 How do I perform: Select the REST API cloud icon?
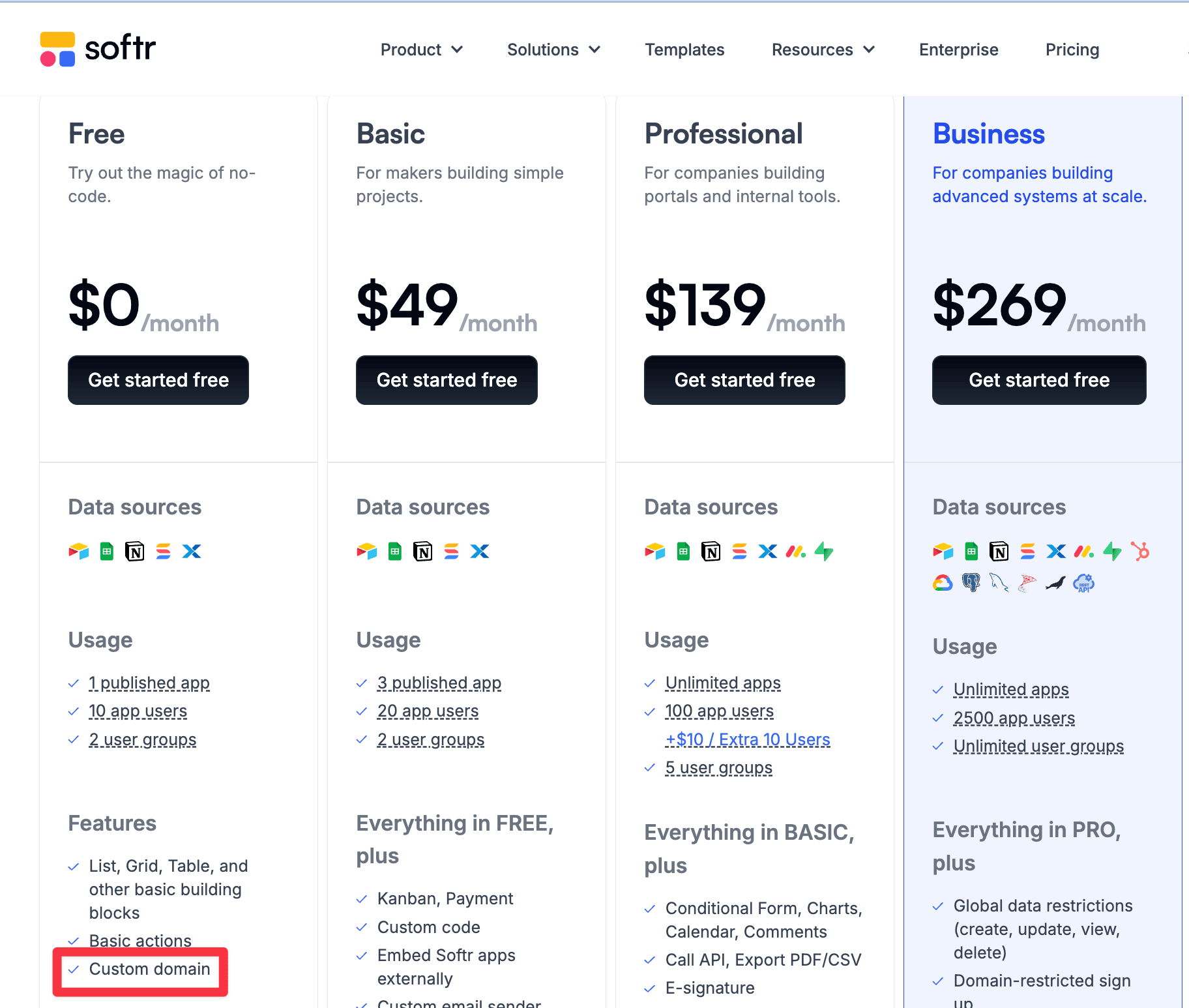[x=1084, y=583]
